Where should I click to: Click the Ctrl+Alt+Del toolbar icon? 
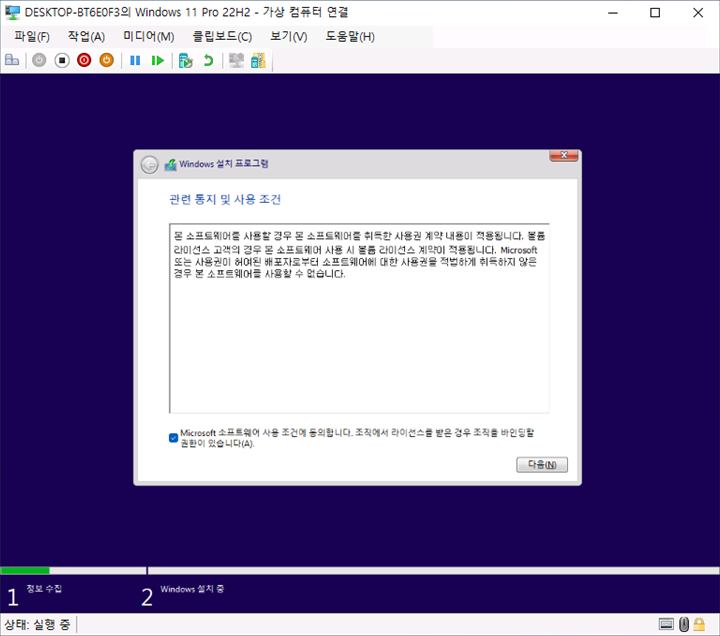point(12,60)
